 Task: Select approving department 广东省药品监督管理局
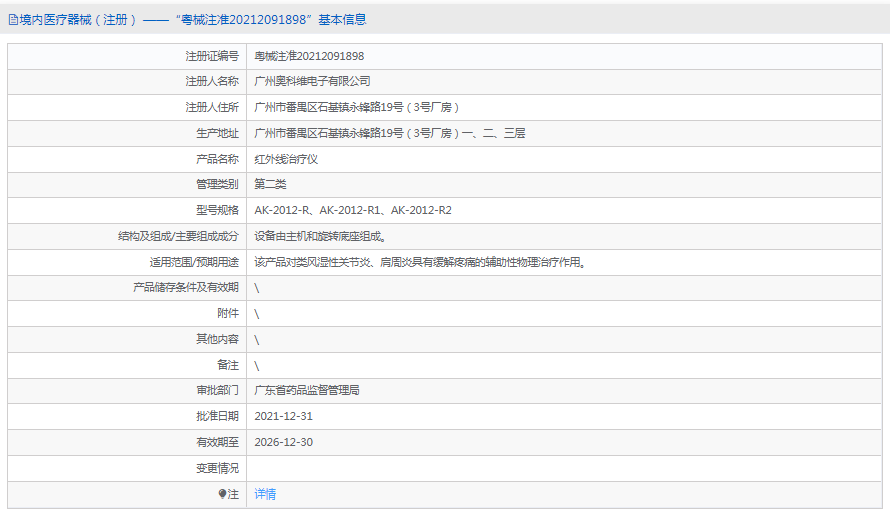[307, 390]
